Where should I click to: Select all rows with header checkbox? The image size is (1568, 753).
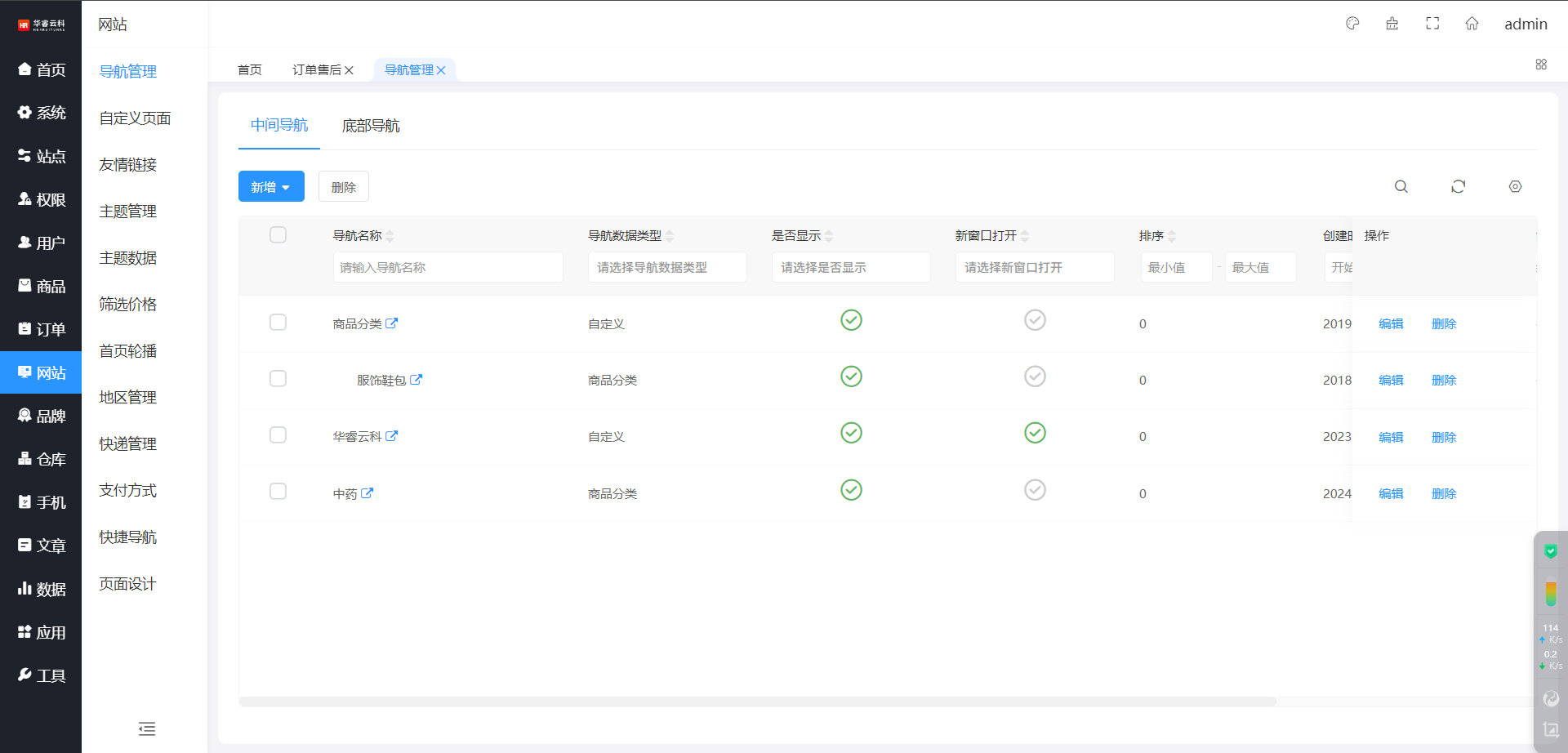coord(278,235)
